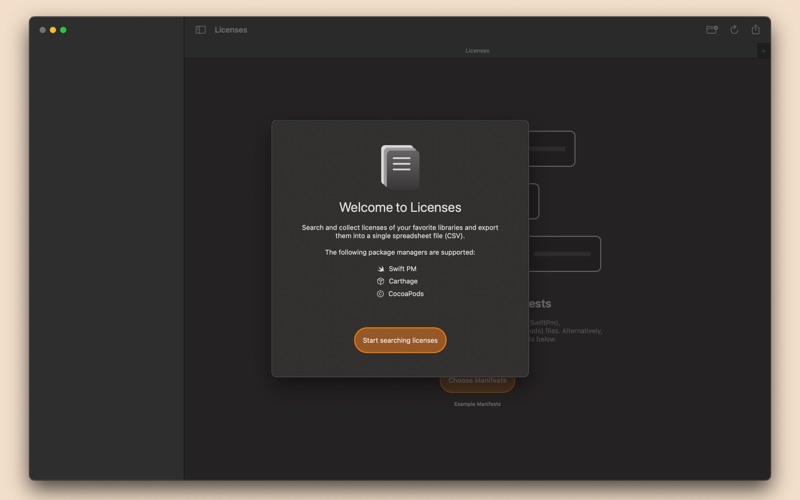Screen dimensions: 800x500
Task: Click 'The following package managers are supported' text
Action: point(400,252)
